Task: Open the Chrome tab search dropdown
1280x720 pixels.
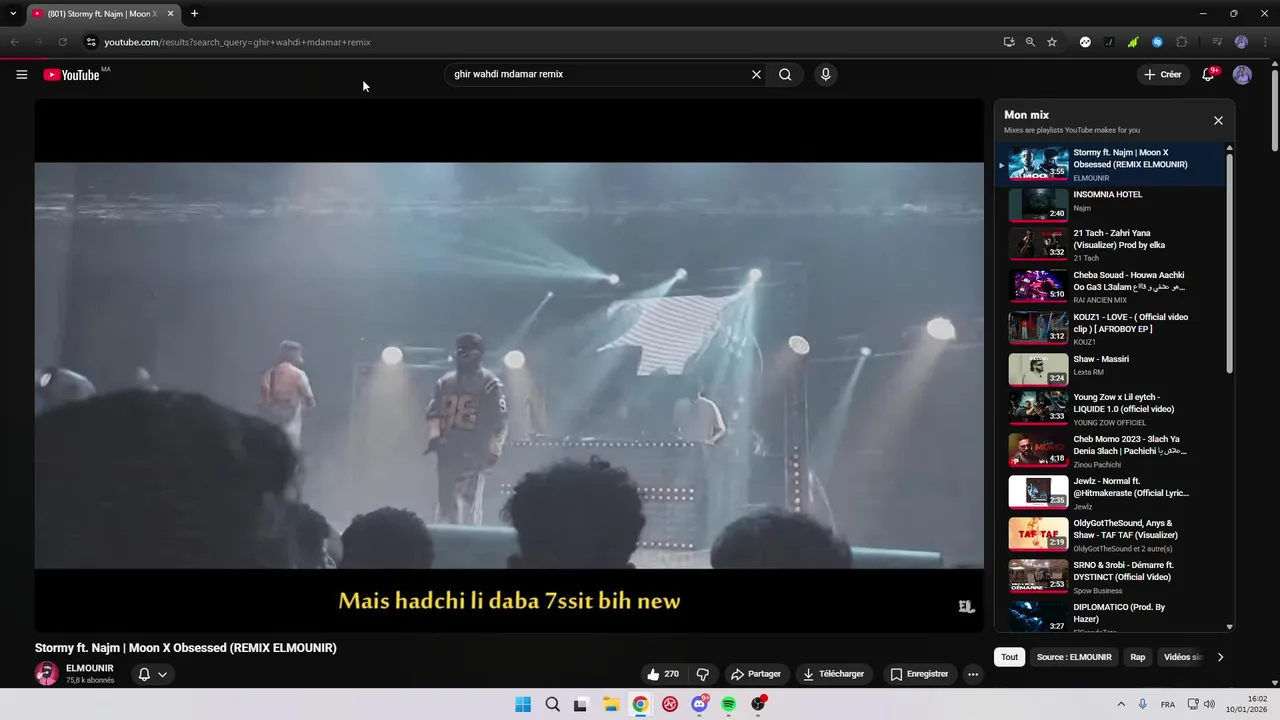Action: pyautogui.click(x=13, y=14)
